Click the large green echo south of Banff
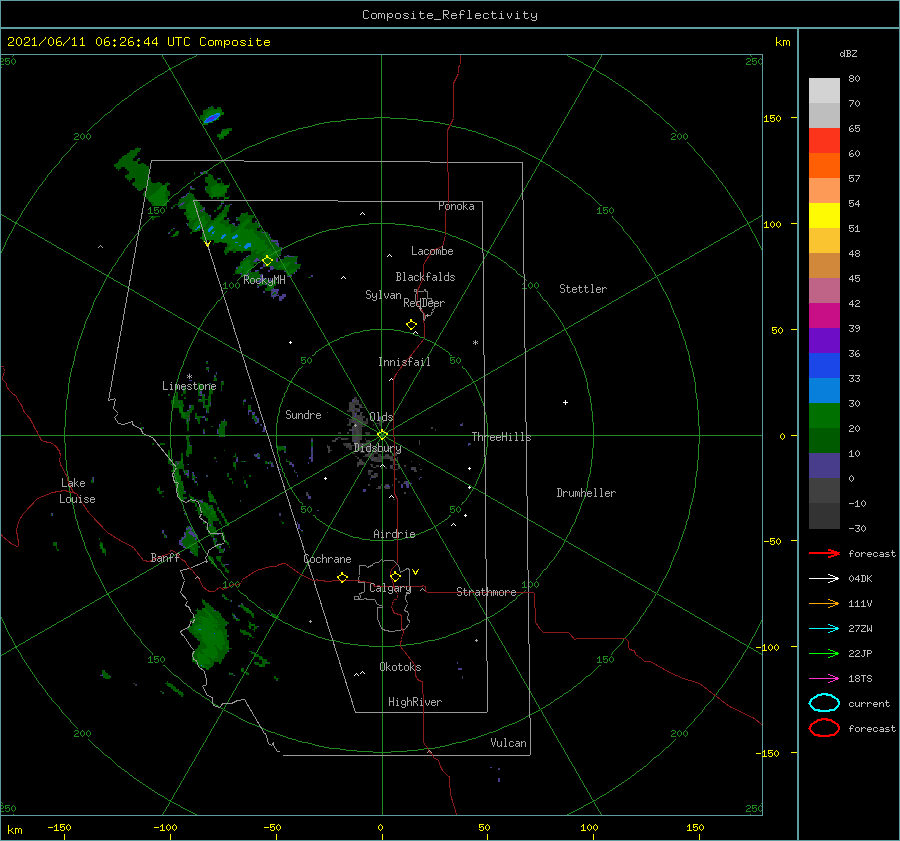The width and height of the screenshot is (900, 841). tap(210, 635)
